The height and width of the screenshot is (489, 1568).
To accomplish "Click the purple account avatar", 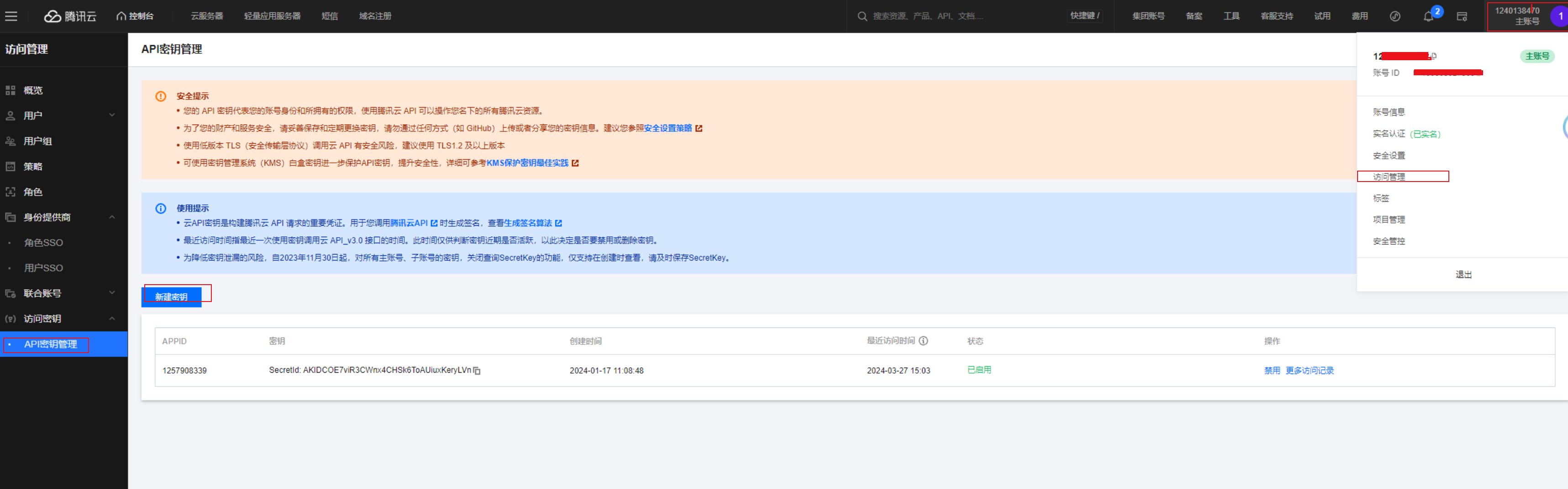I will click(x=1559, y=16).
